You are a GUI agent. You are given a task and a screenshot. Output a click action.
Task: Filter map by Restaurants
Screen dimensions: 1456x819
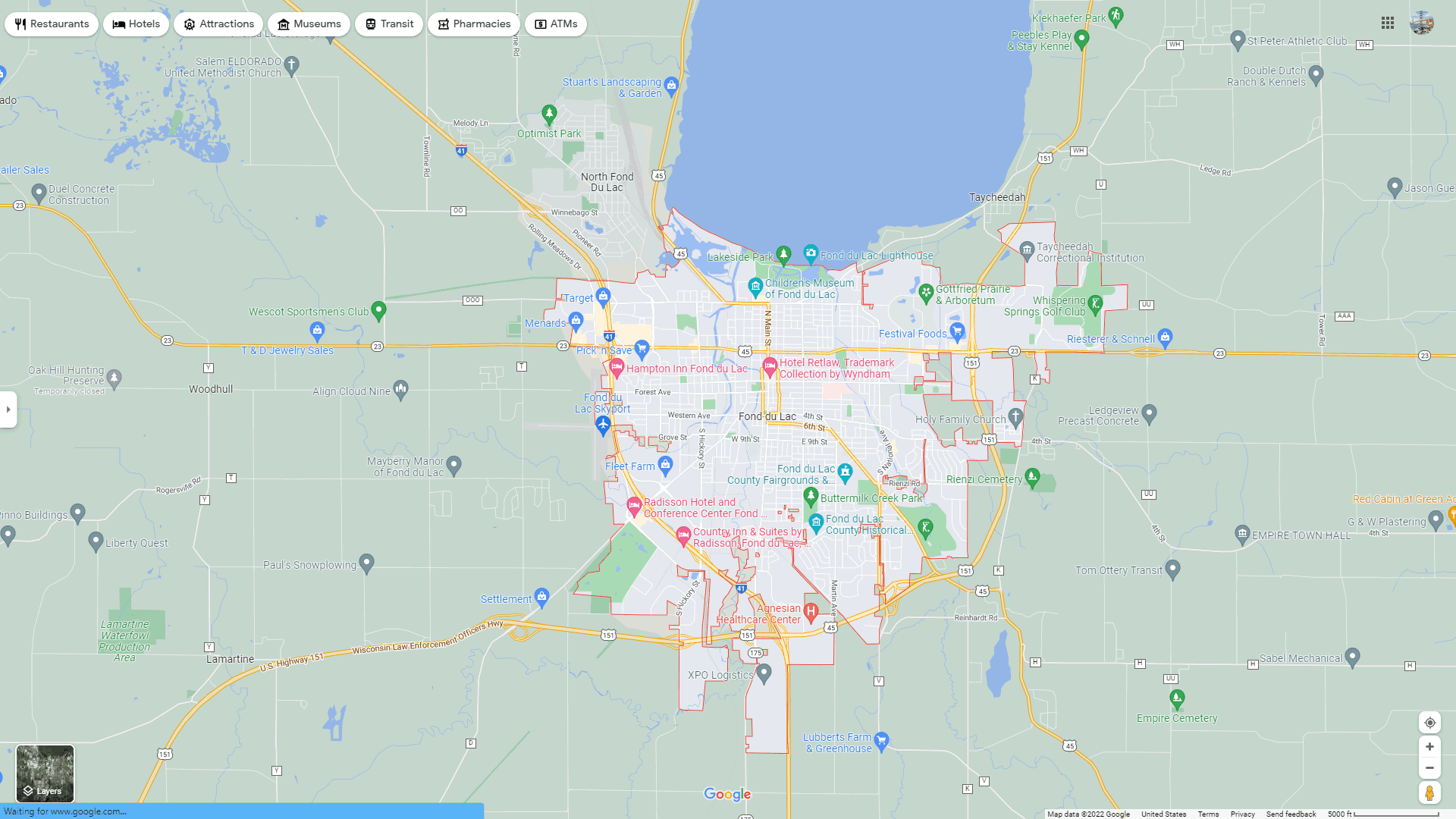click(x=52, y=24)
